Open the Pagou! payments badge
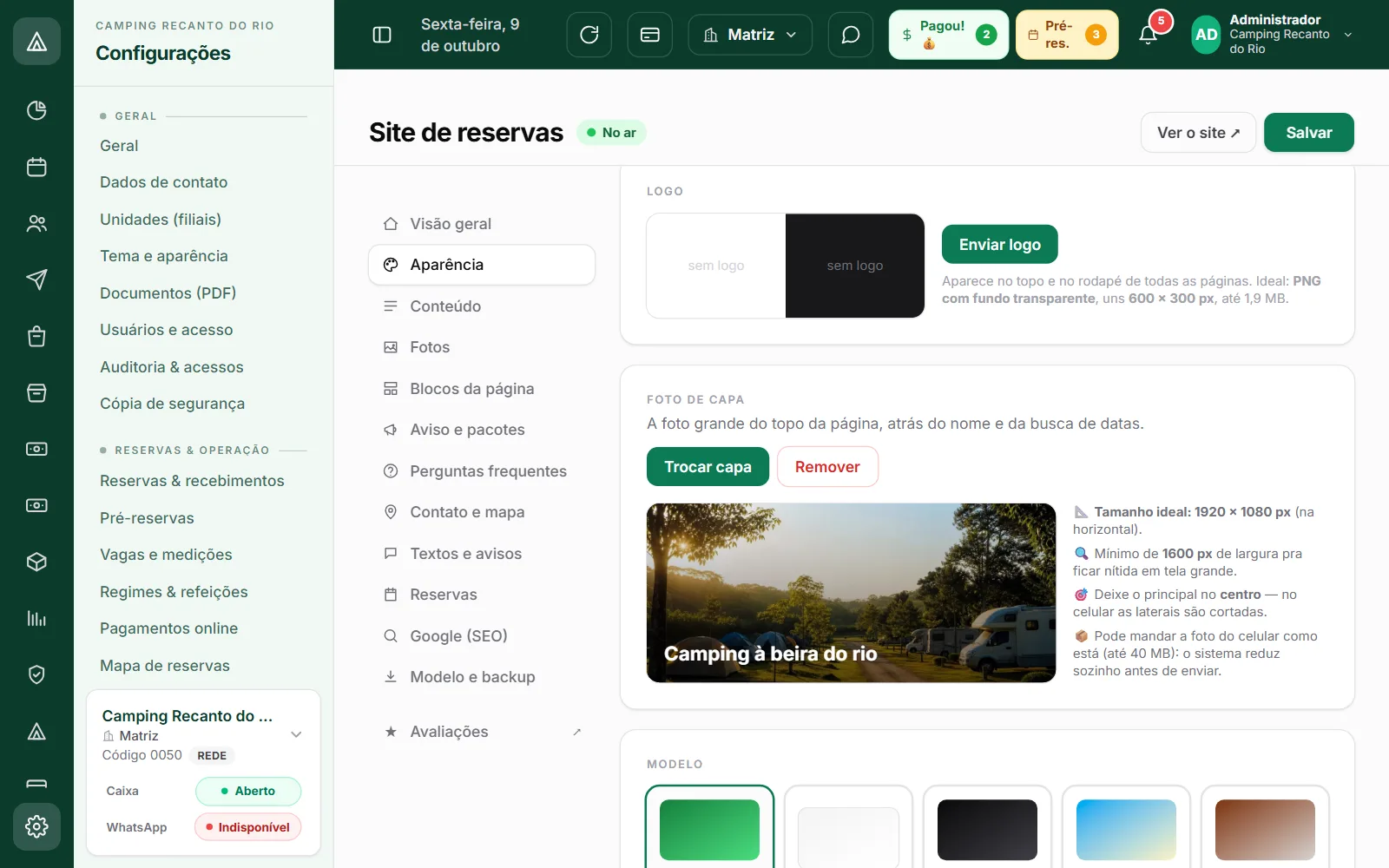This screenshot has width=1389, height=868. (948, 35)
